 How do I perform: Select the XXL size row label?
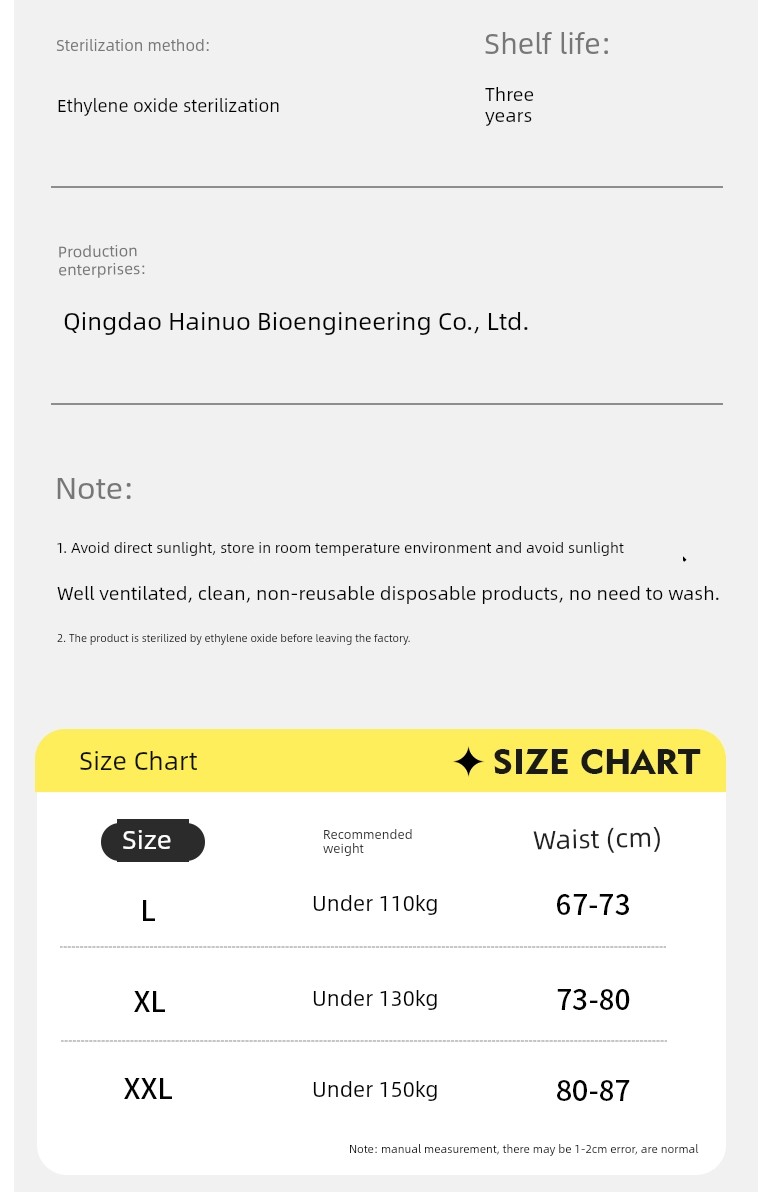click(x=148, y=1089)
